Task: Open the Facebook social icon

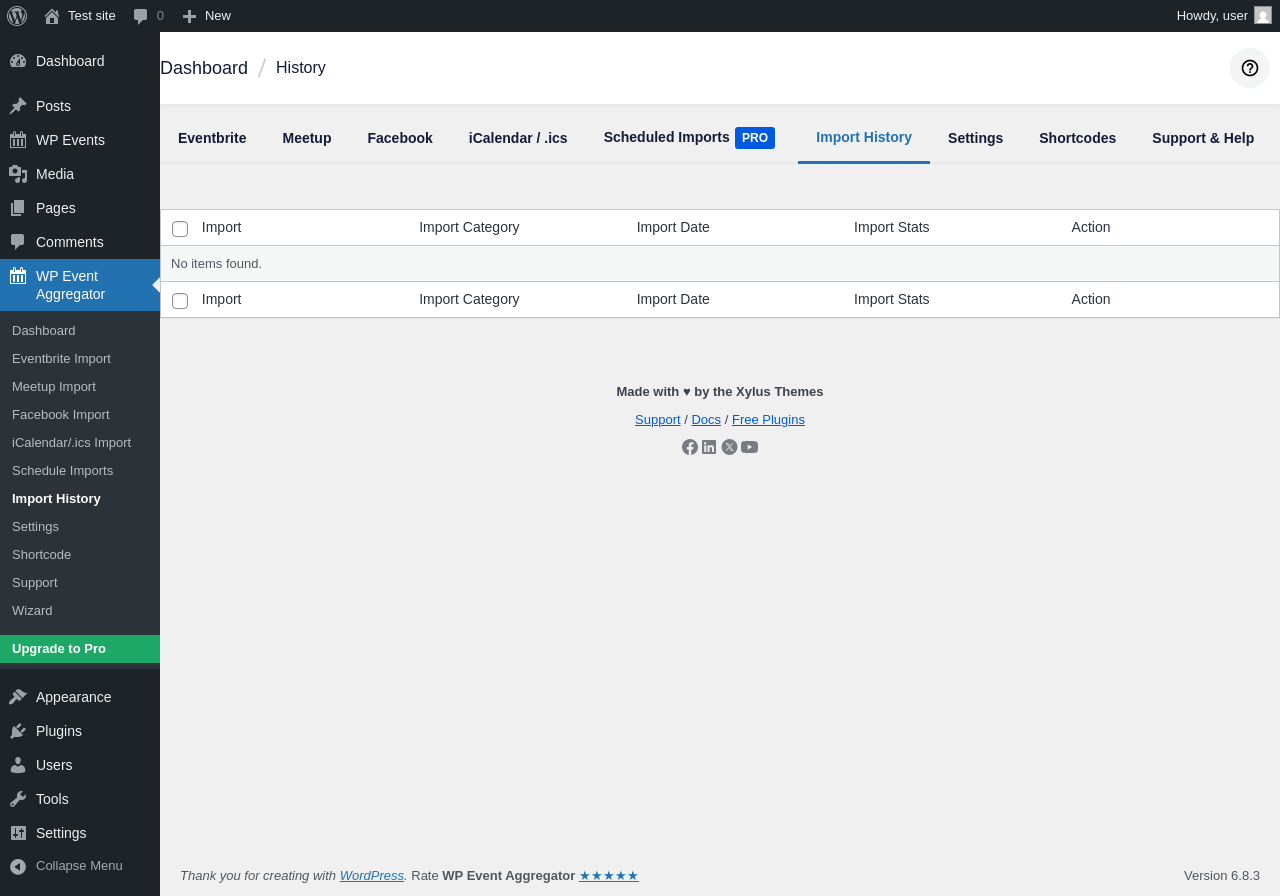Action: 690,447
